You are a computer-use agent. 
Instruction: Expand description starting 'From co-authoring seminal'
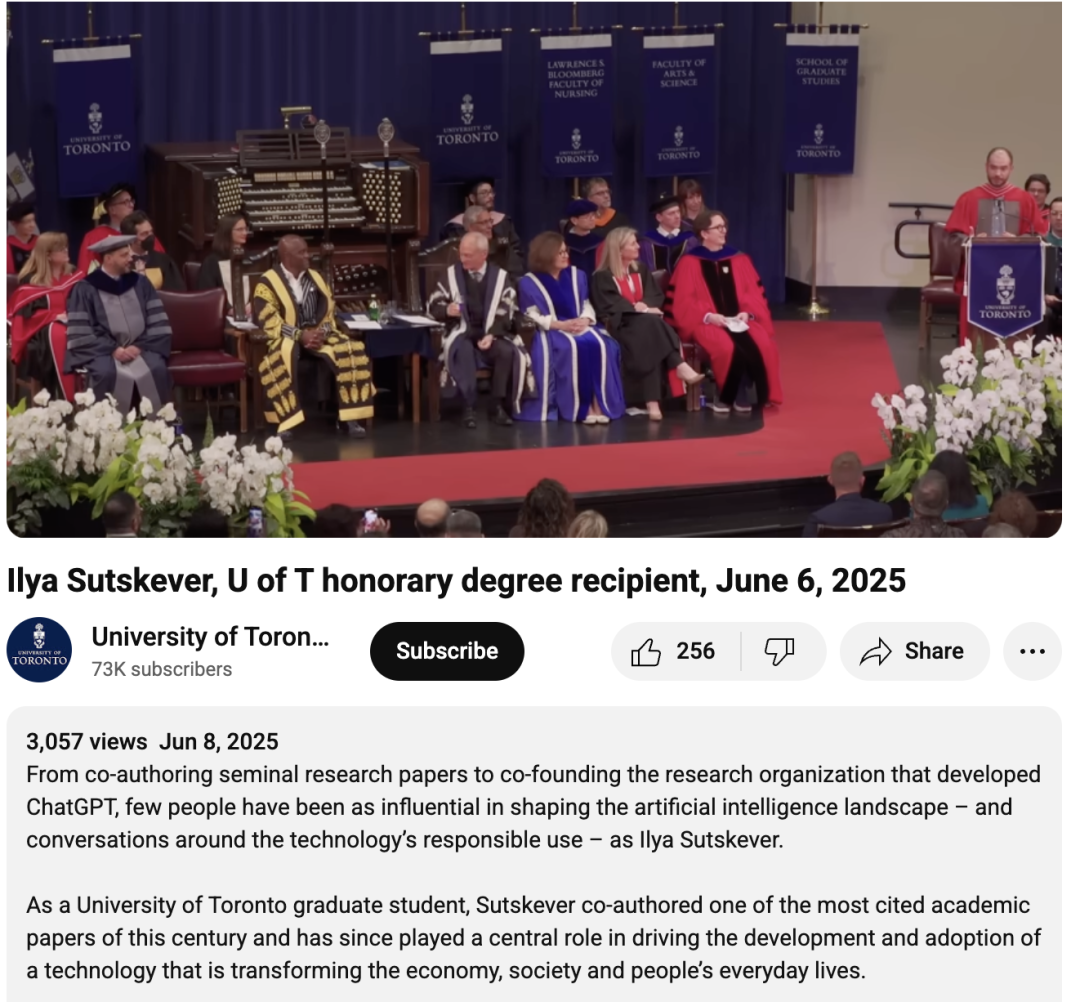533,807
